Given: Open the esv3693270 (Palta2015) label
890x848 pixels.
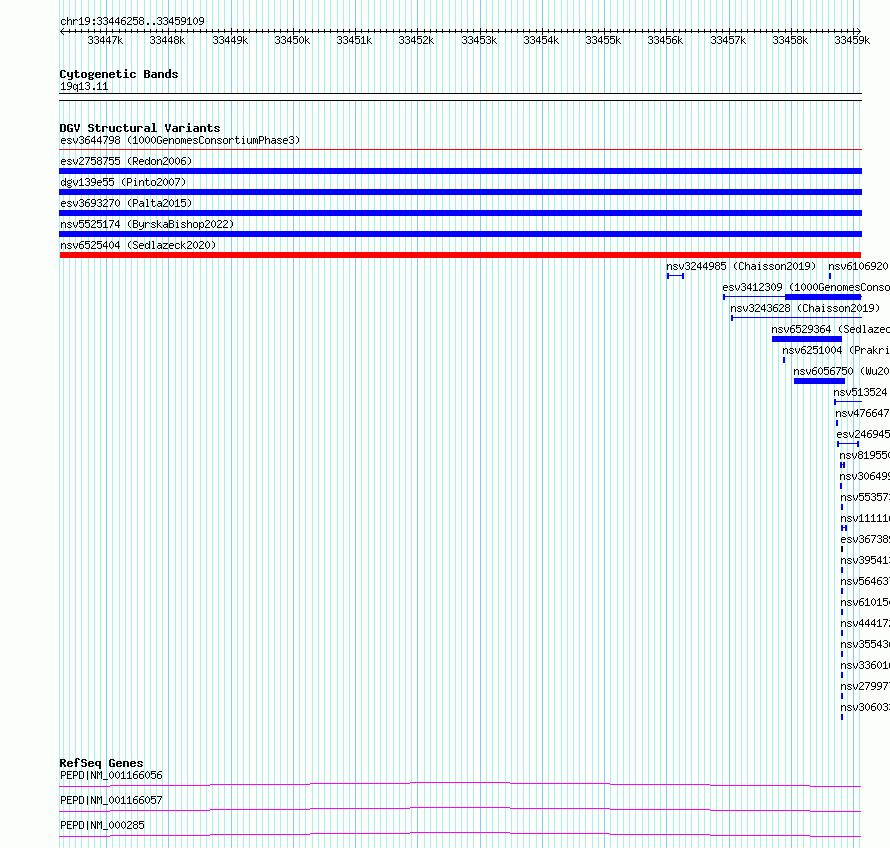Looking at the screenshot, I should pos(126,203).
